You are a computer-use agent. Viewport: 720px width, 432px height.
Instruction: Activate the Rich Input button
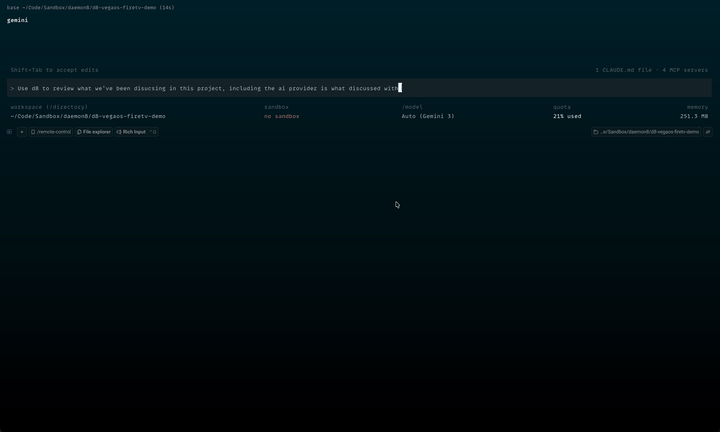pos(136,132)
